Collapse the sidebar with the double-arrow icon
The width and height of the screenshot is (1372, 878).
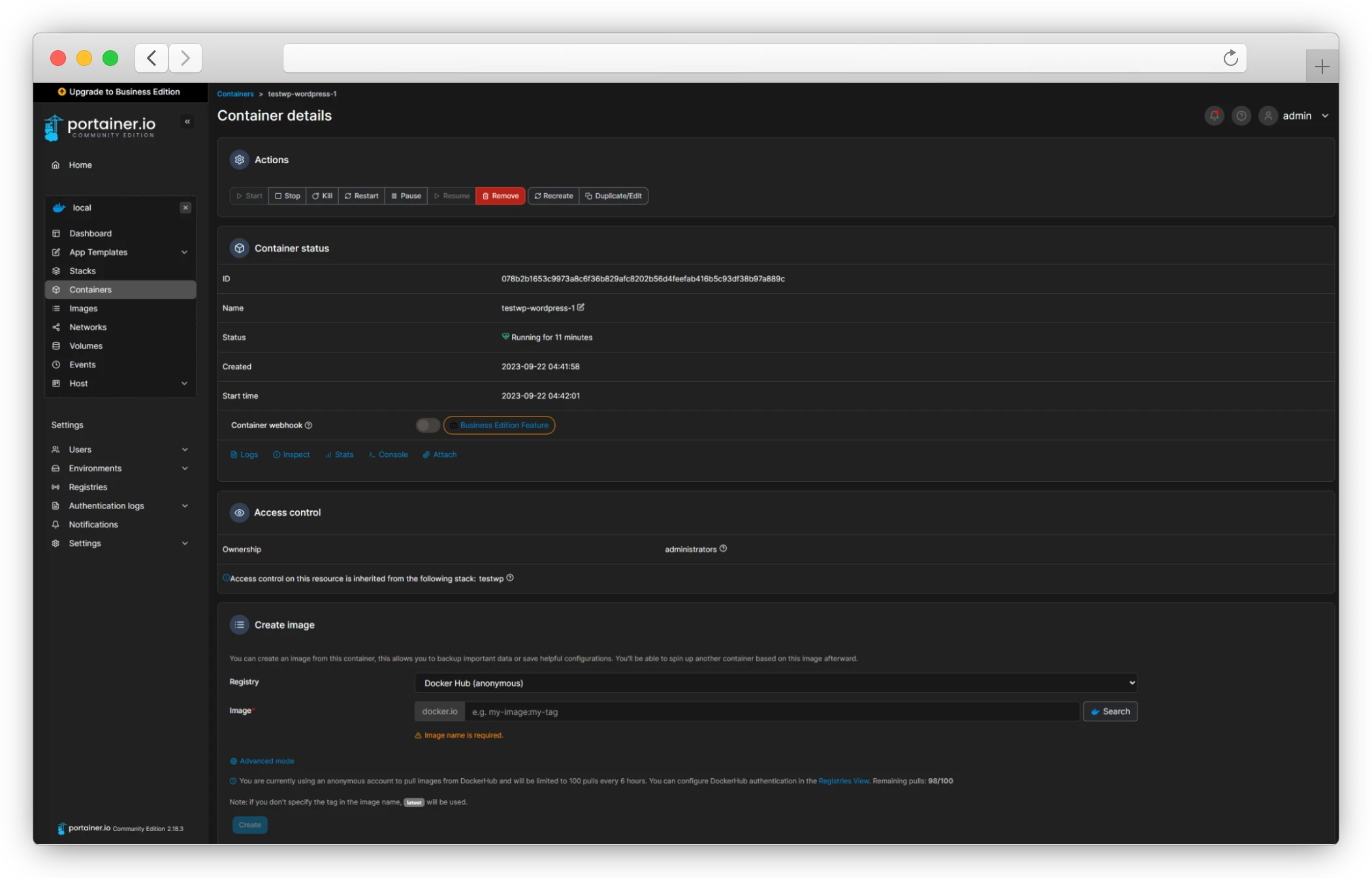187,121
